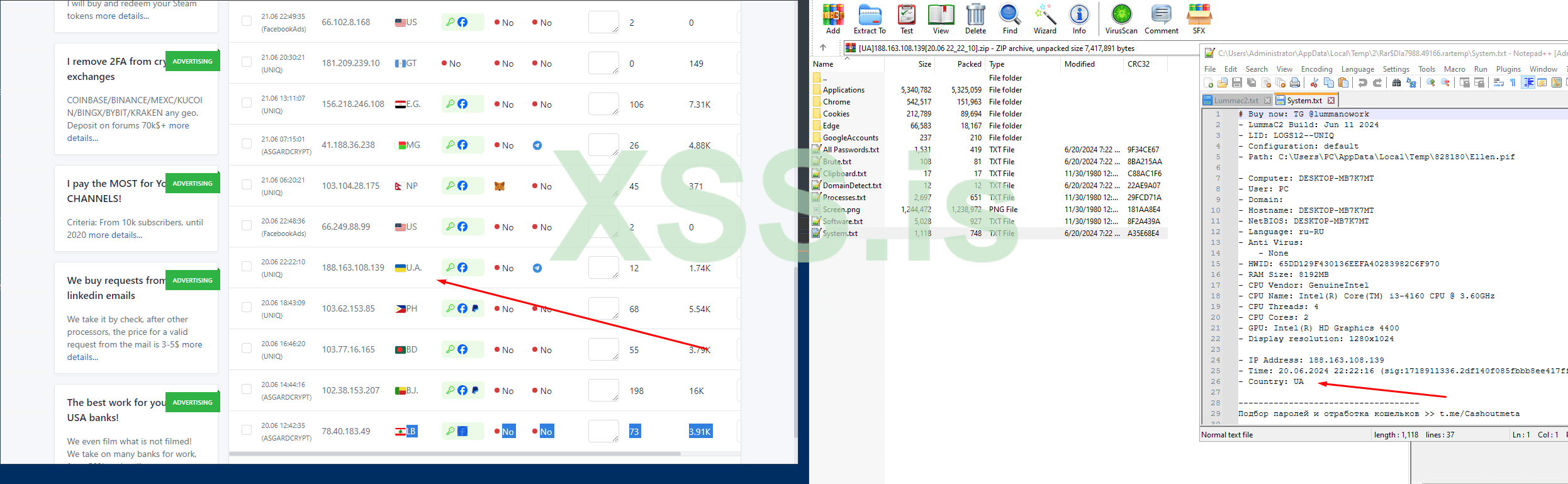Click the Notepad++ Open file icon
1568x484 pixels.
[x=1223, y=83]
